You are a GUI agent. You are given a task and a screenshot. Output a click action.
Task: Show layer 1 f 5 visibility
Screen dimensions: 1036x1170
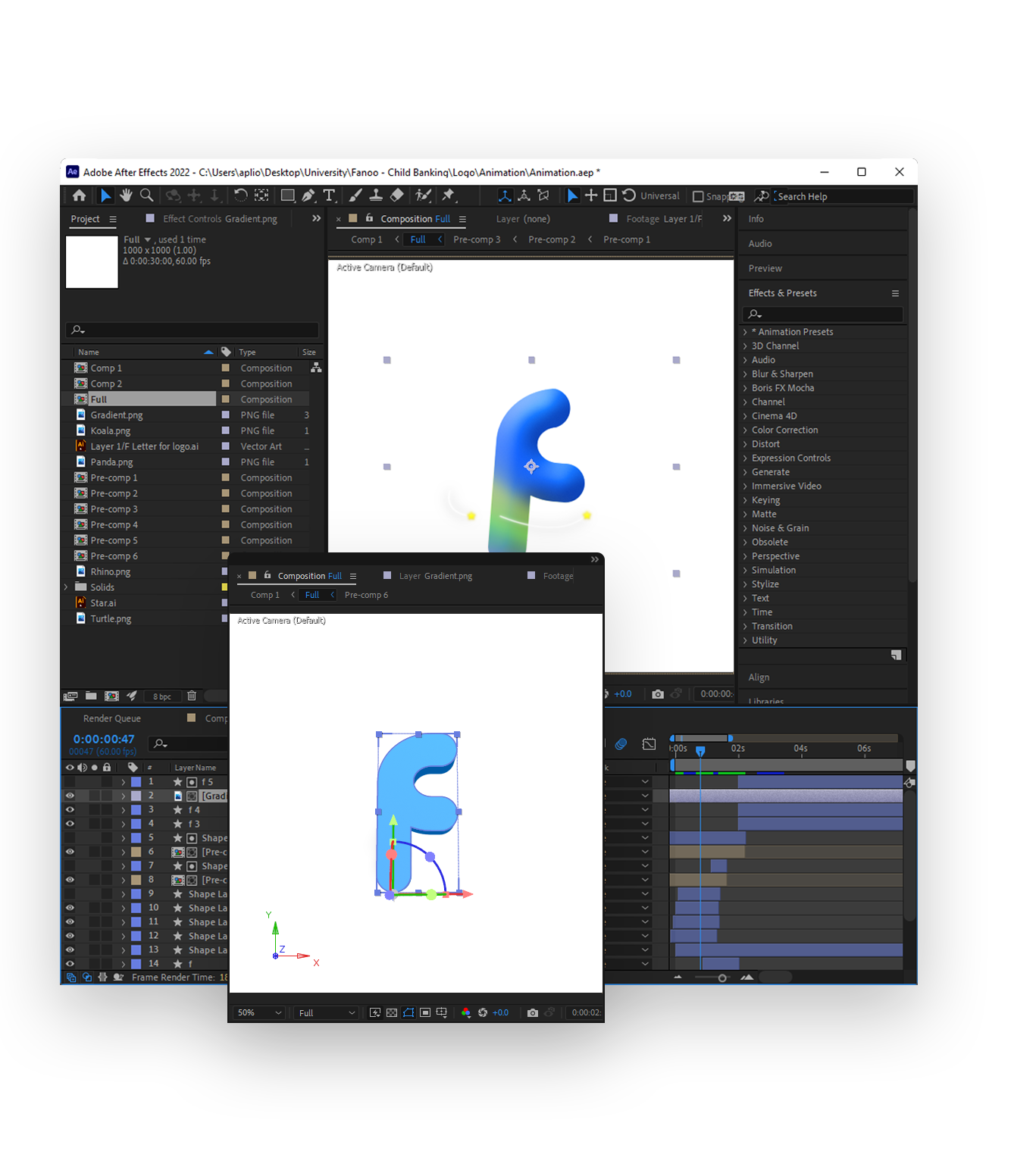click(x=70, y=781)
